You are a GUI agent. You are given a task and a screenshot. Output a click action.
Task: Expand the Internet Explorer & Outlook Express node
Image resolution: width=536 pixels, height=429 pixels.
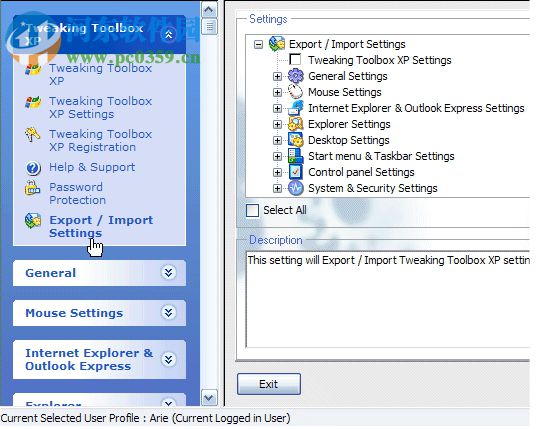coord(277,108)
